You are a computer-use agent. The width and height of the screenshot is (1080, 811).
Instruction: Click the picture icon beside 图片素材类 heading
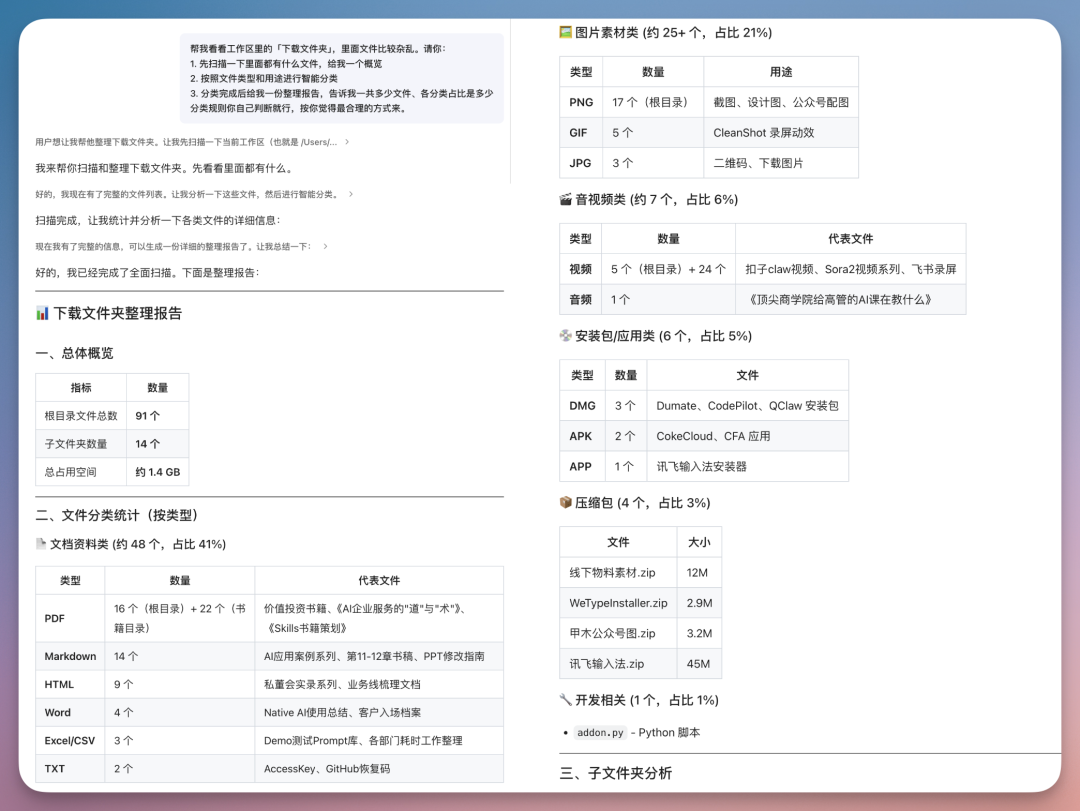566,32
